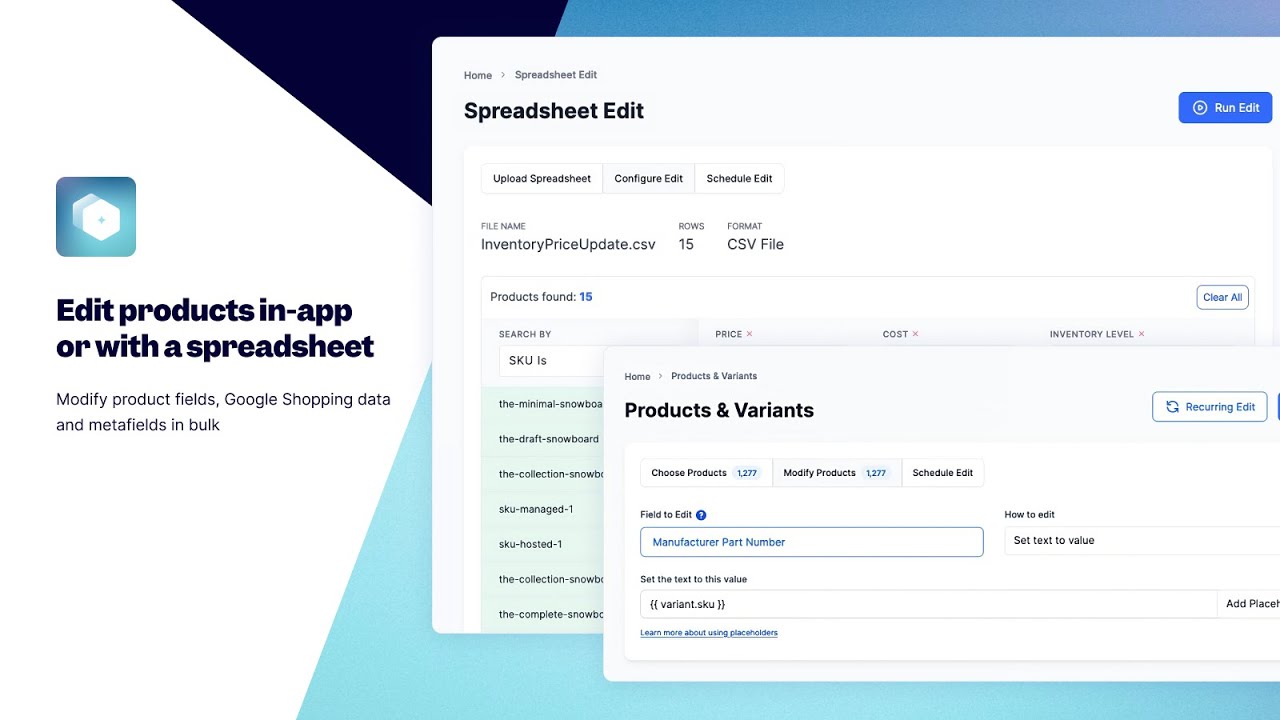Remove the Cost filter via its x icon
Viewport: 1280px width, 720px height.
[x=915, y=333]
